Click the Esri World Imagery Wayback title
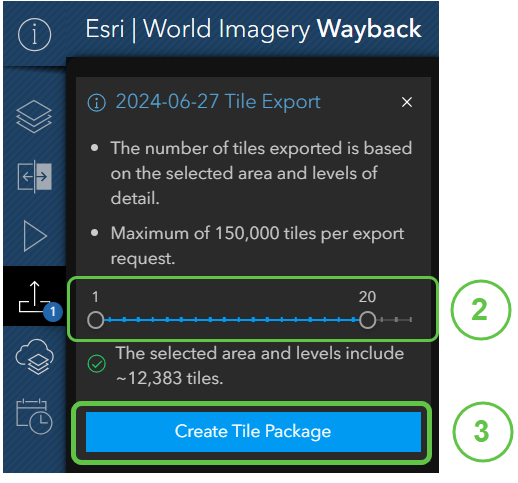Image resolution: width=518 pixels, height=483 pixels. [253, 29]
